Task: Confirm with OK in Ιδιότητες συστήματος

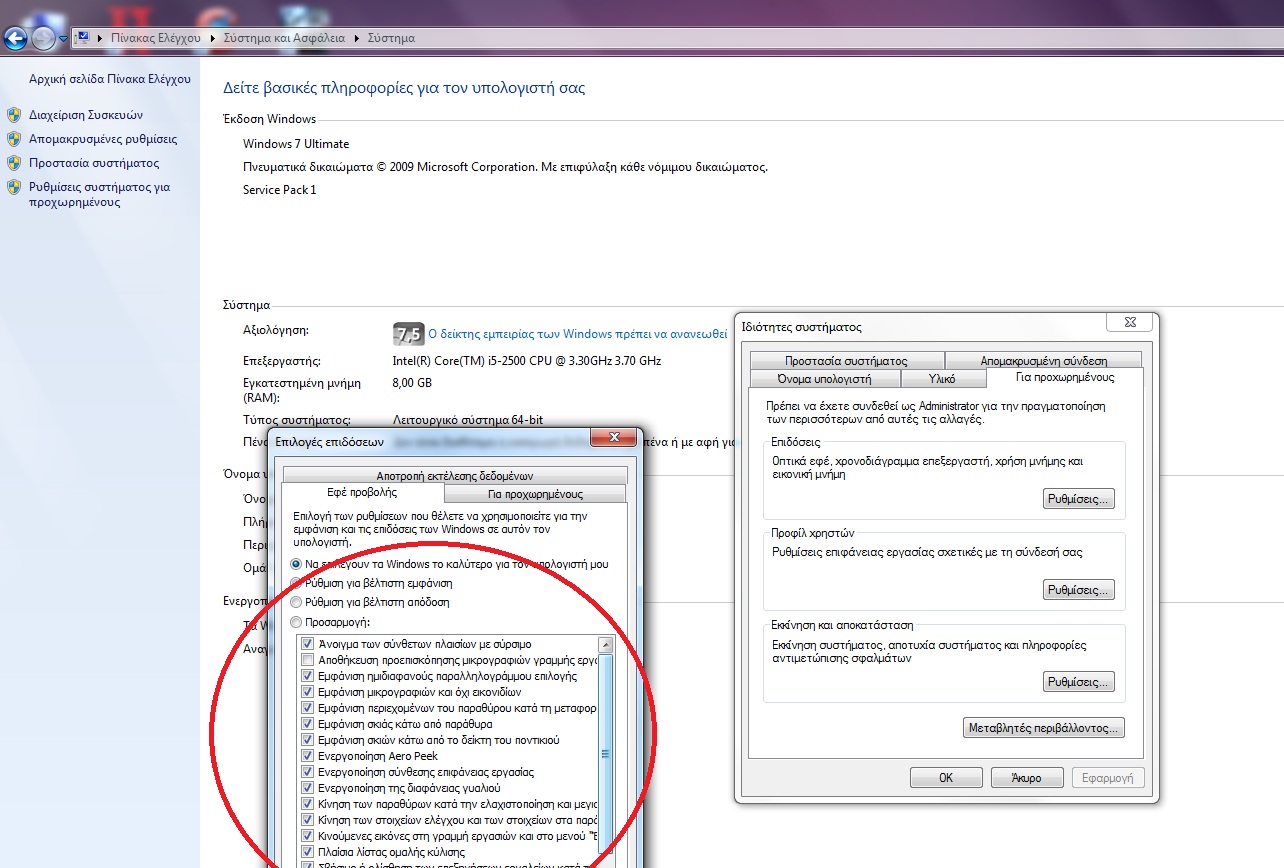Action: (946, 778)
